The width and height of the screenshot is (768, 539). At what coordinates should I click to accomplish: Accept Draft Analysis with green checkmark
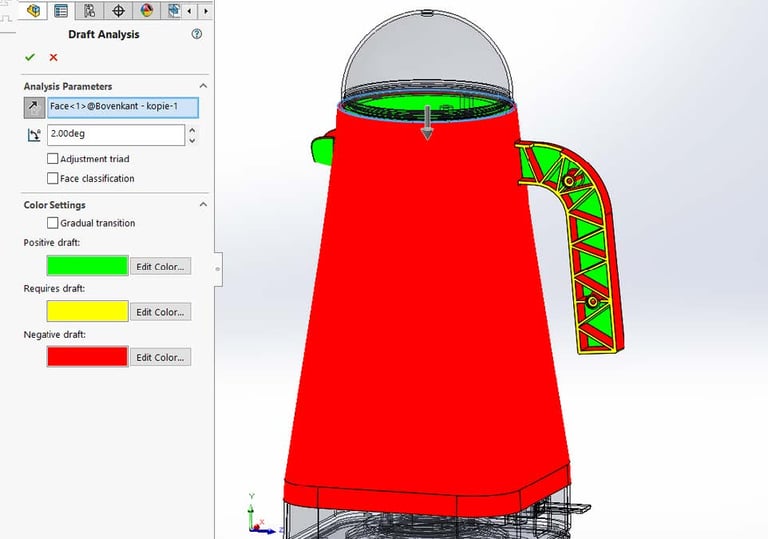tap(30, 57)
